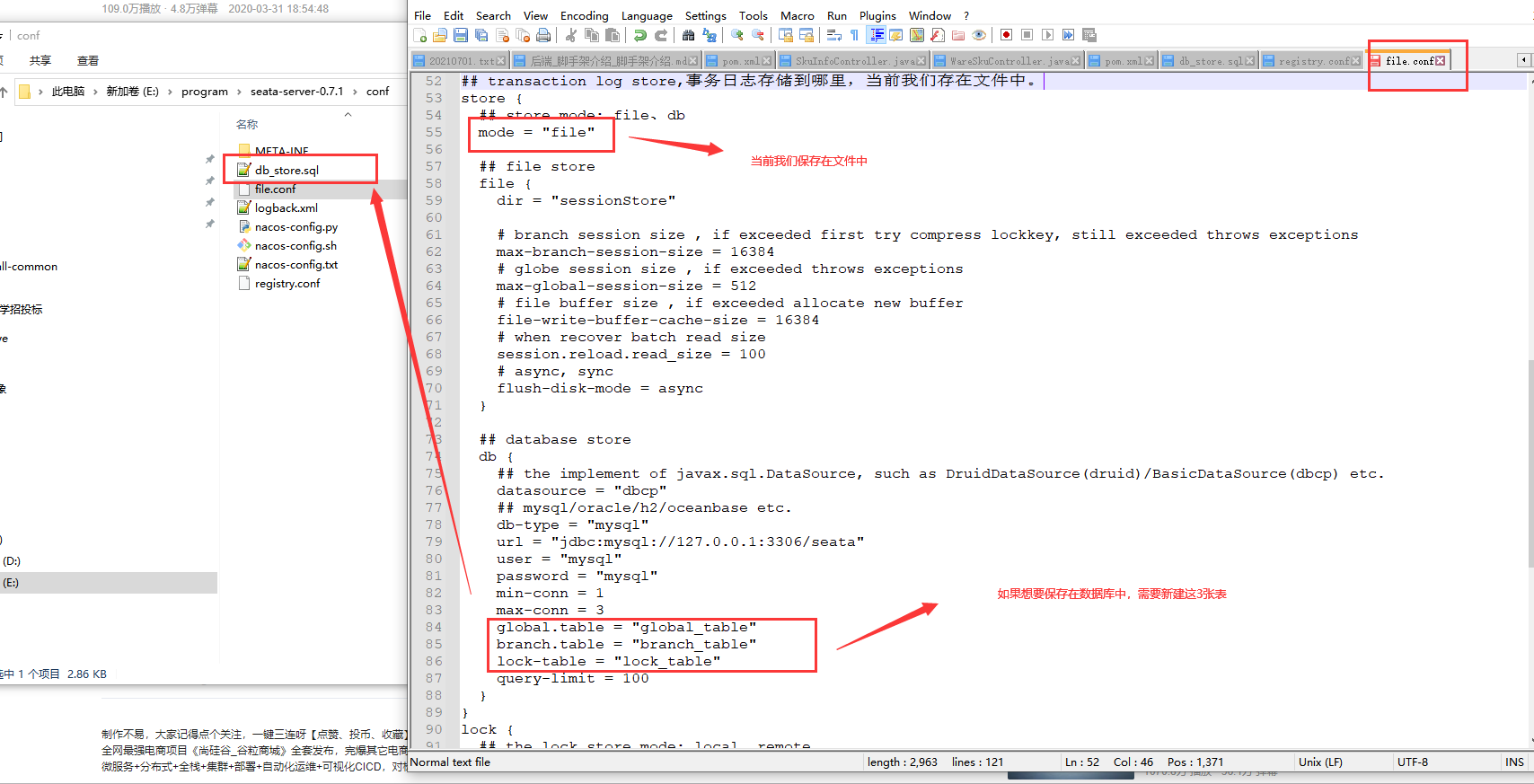Click UTF-8 encoding in status bar
1534x784 pixels.
point(1413,762)
